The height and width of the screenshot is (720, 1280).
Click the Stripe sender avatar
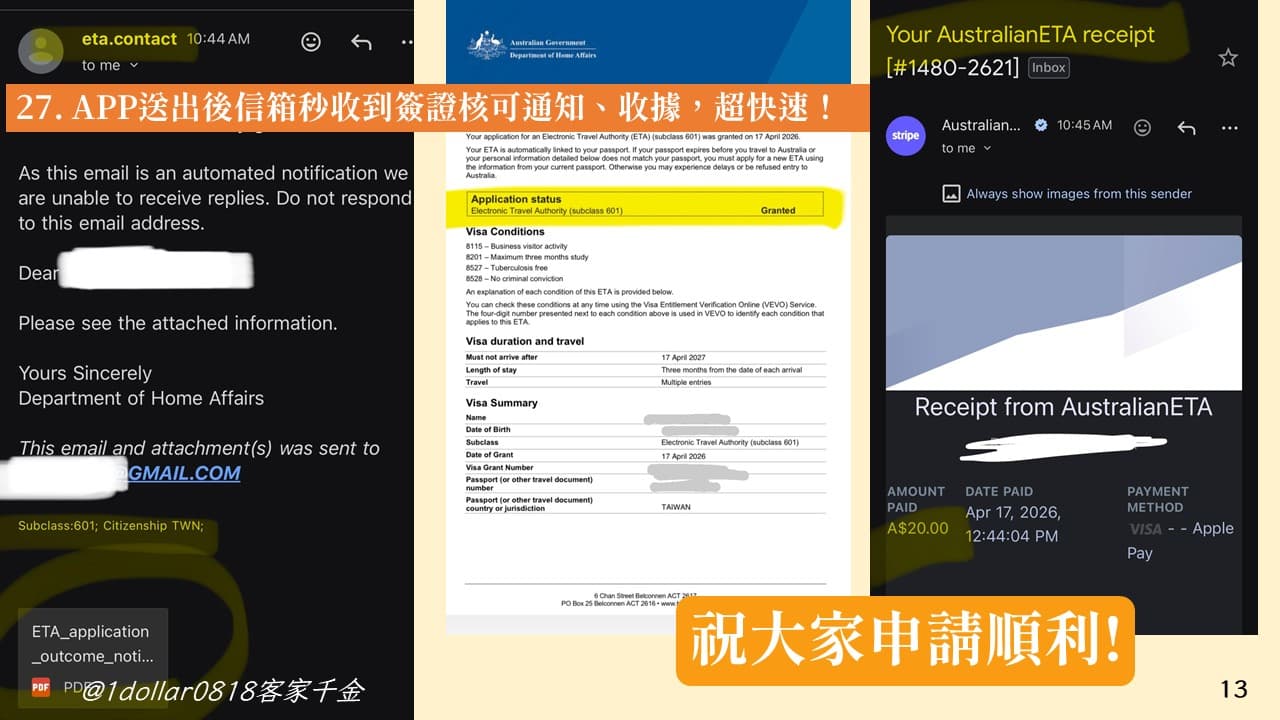[x=906, y=136]
